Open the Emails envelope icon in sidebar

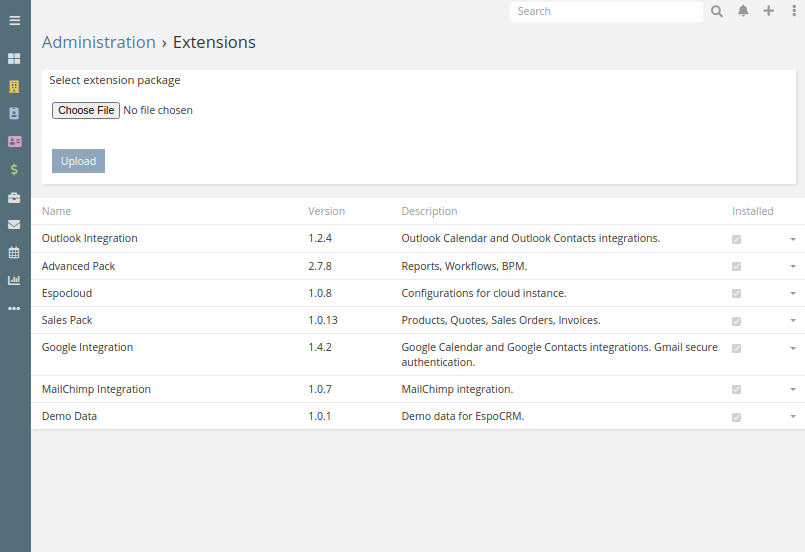coord(14,224)
